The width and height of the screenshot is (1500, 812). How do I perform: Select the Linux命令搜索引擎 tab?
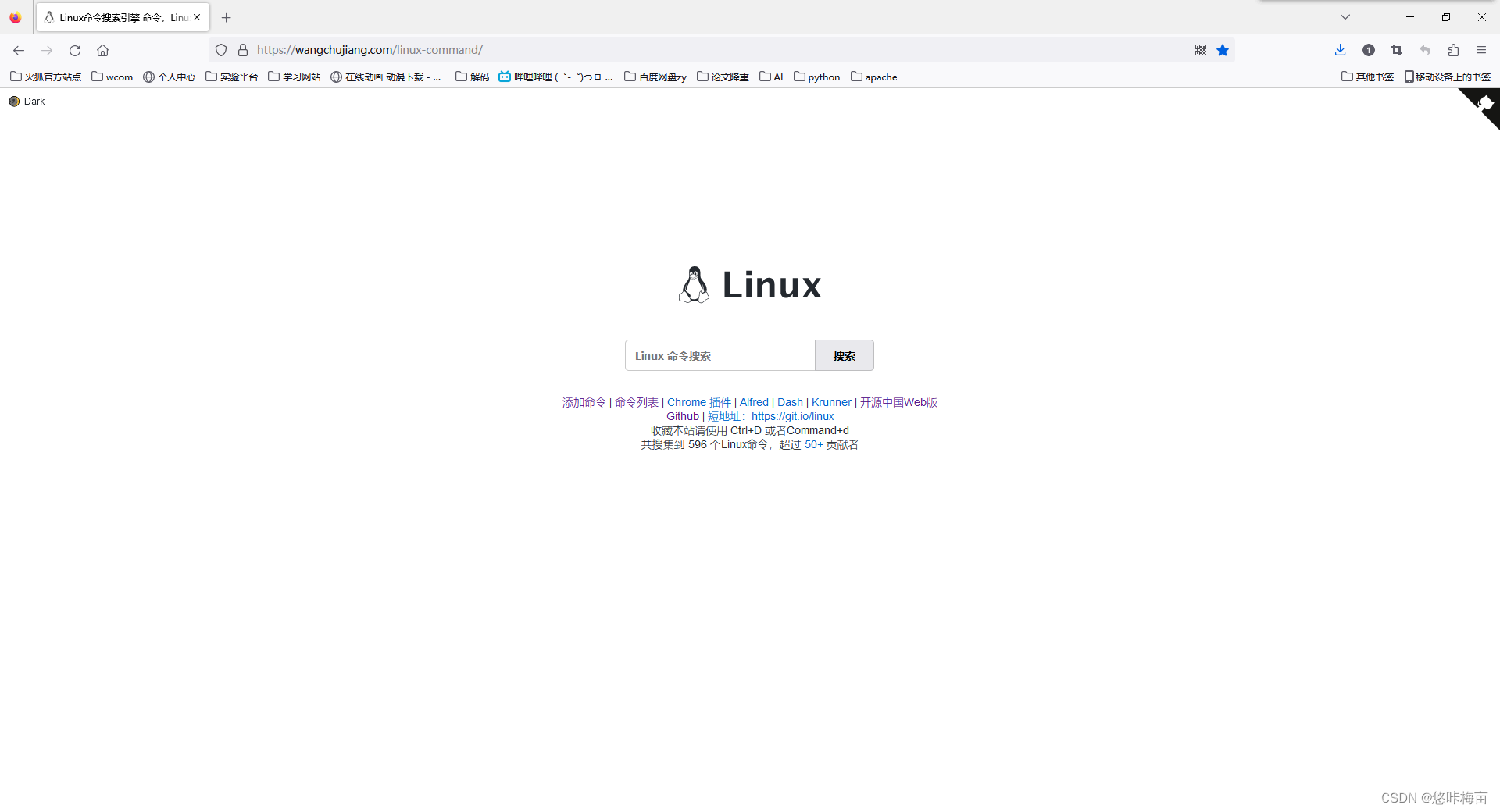coord(123,17)
